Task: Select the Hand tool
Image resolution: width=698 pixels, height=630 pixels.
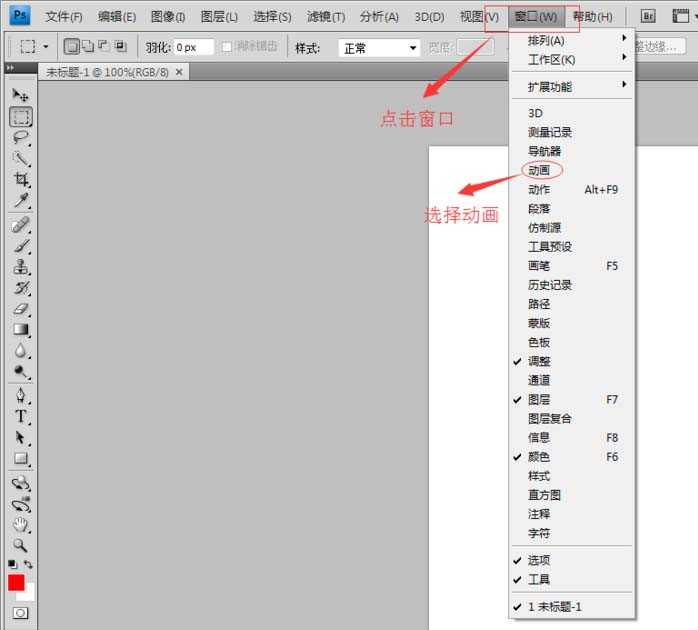Action: pyautogui.click(x=20, y=525)
